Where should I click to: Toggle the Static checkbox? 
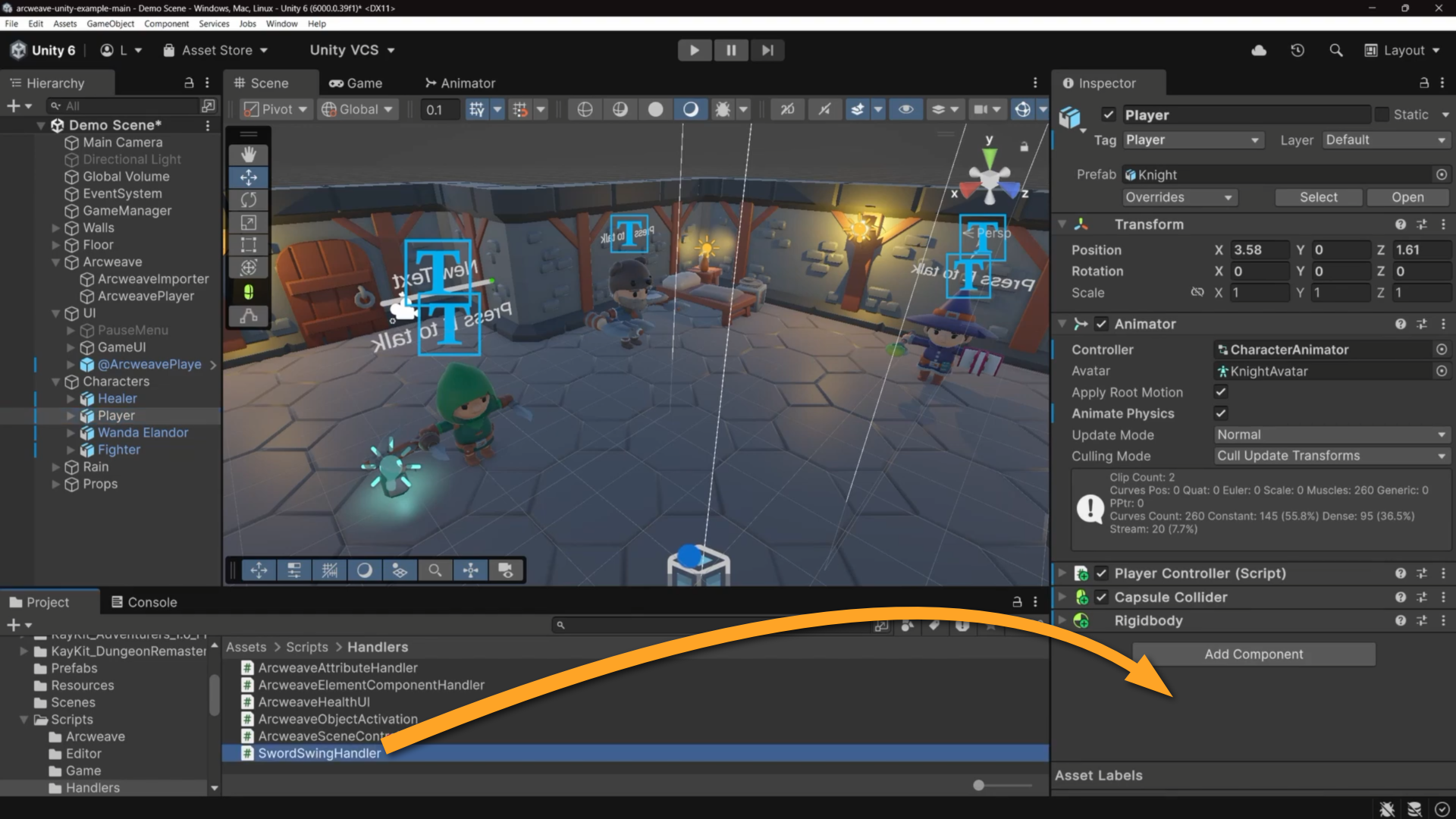pyautogui.click(x=1382, y=115)
